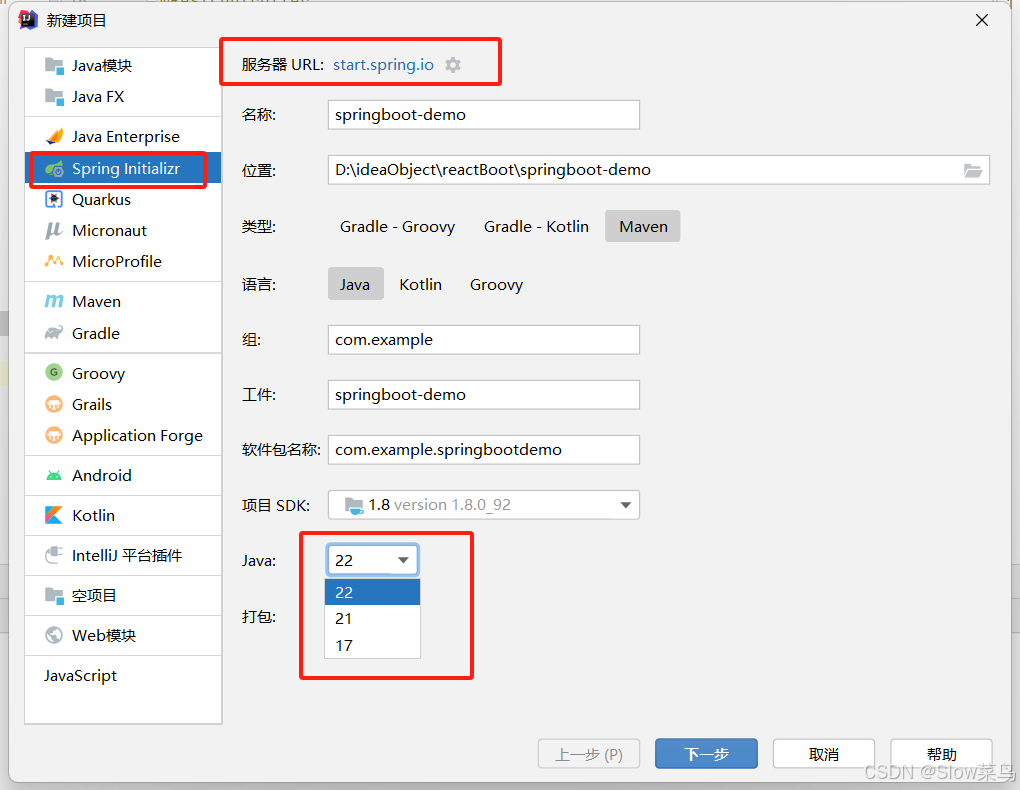Focus the 软件包名称 field
Viewport: 1020px width, 790px height.
pyautogui.click(x=483, y=450)
